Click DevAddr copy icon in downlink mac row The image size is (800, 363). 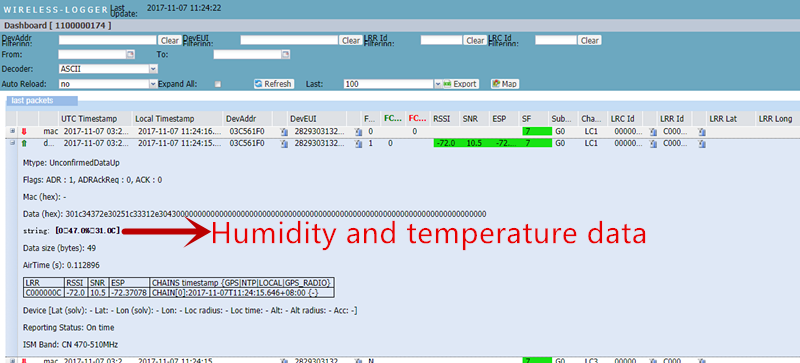pyautogui.click(x=284, y=132)
